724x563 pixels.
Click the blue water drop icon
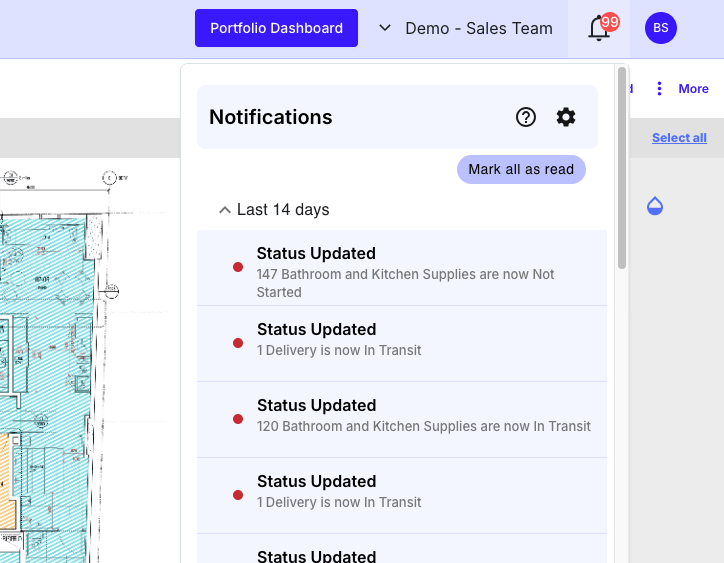655,206
